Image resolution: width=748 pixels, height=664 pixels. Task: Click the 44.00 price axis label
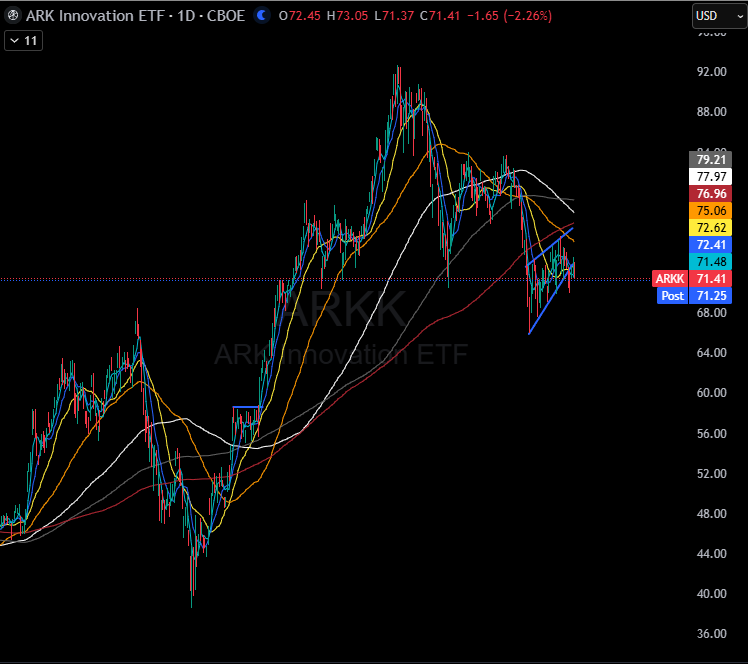pos(711,553)
